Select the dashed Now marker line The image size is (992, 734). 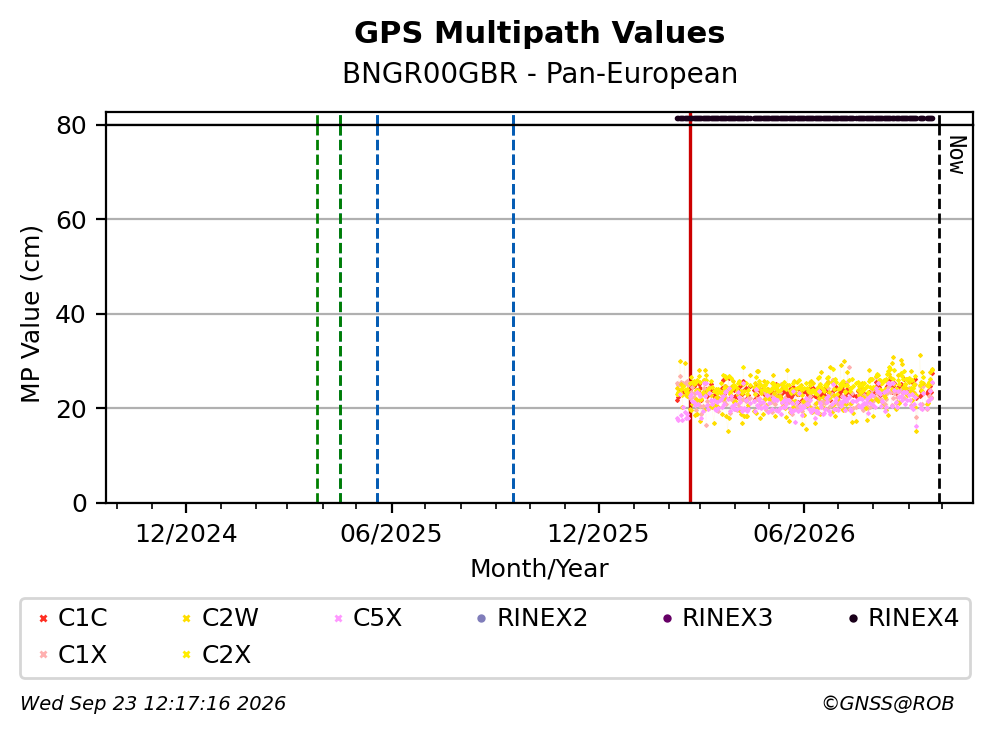coord(939,308)
